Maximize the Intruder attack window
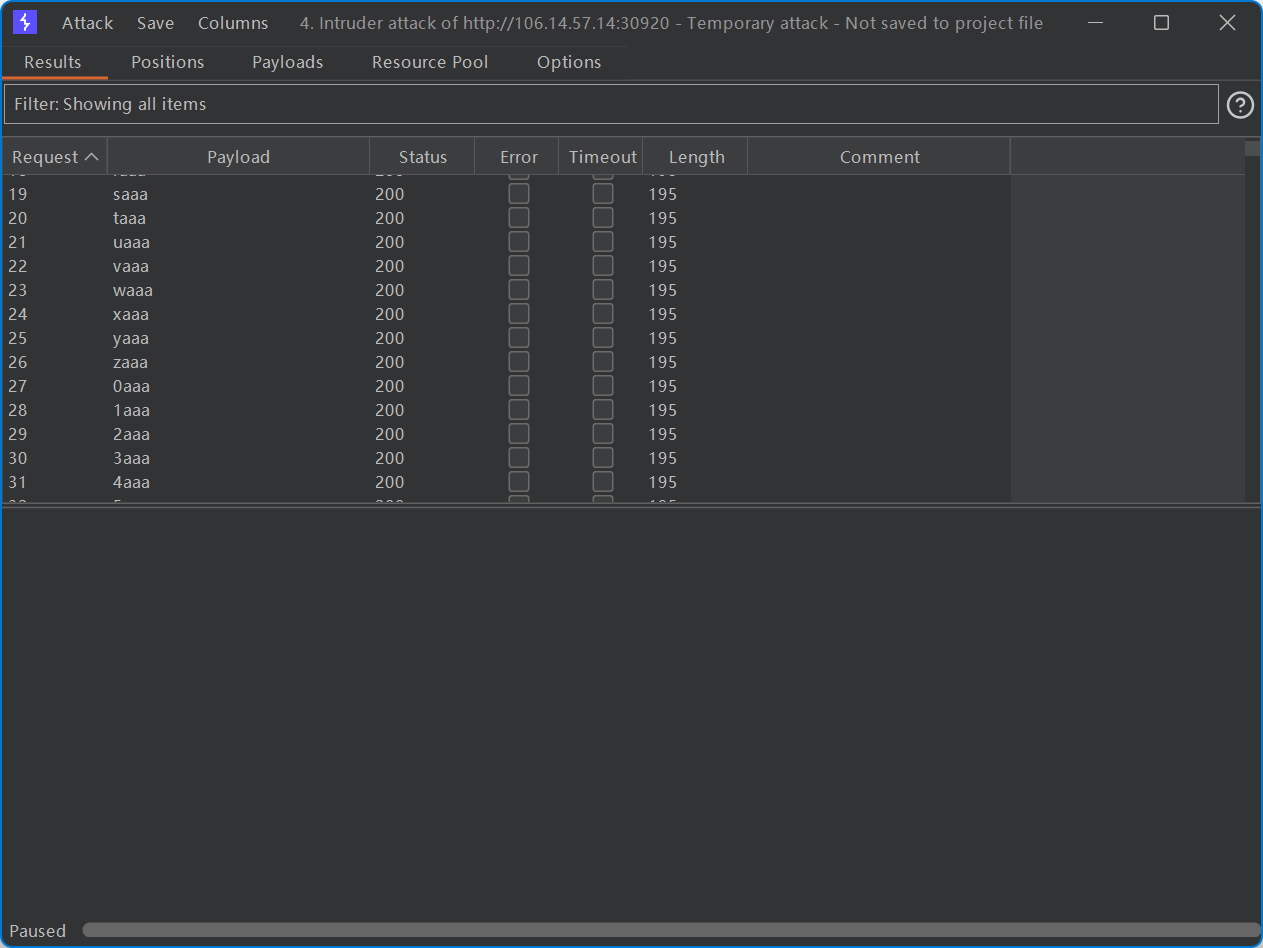 [x=1161, y=23]
